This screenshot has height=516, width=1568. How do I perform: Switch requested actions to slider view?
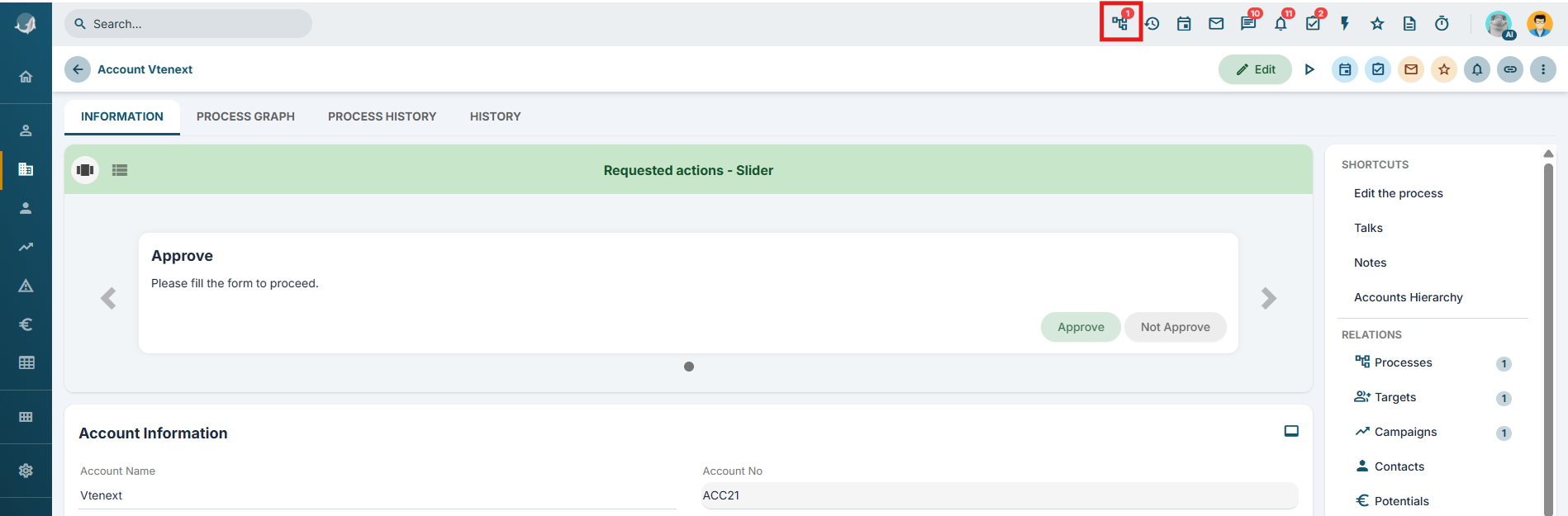(85, 170)
